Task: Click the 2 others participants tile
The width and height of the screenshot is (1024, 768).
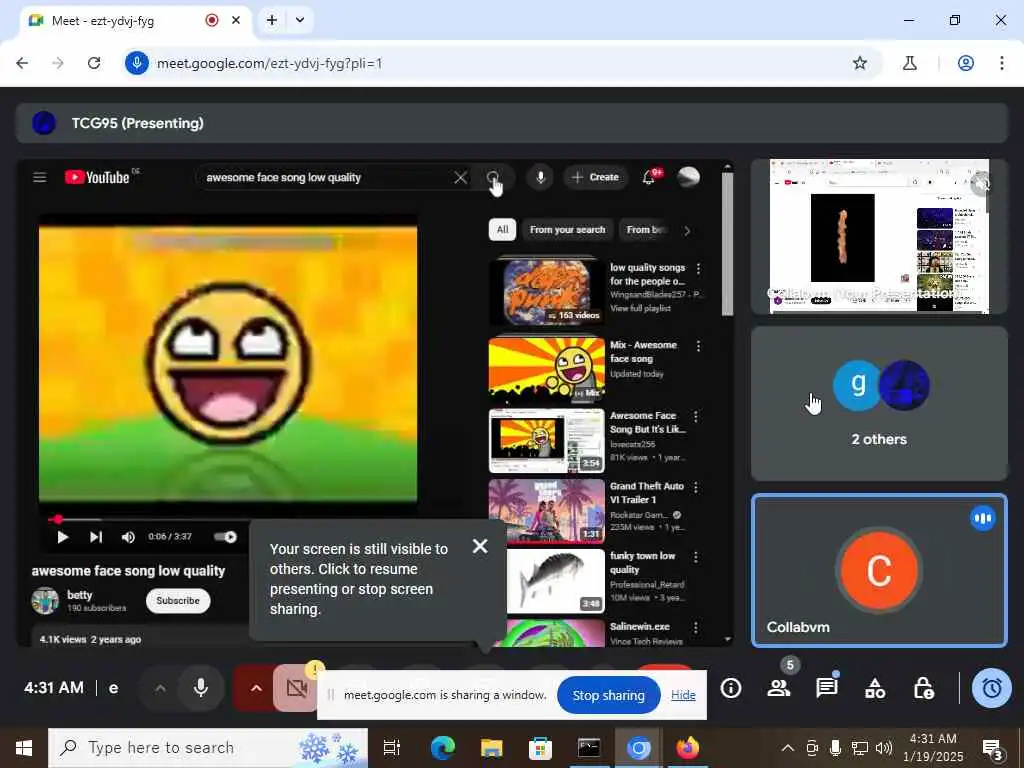Action: coord(879,404)
